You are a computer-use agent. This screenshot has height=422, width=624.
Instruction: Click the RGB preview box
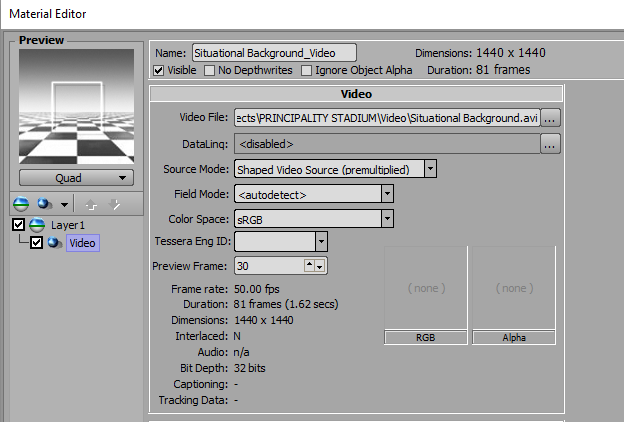pyautogui.click(x=426, y=287)
